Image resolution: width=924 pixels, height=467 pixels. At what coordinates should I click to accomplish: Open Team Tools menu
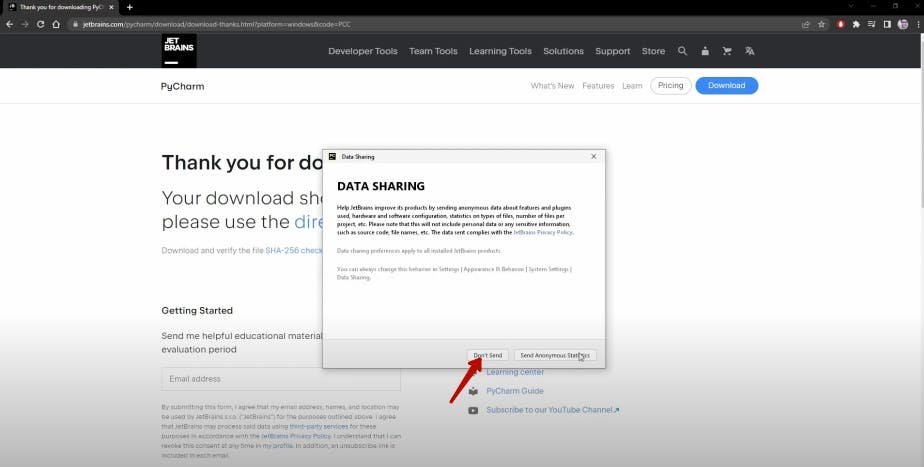click(433, 51)
